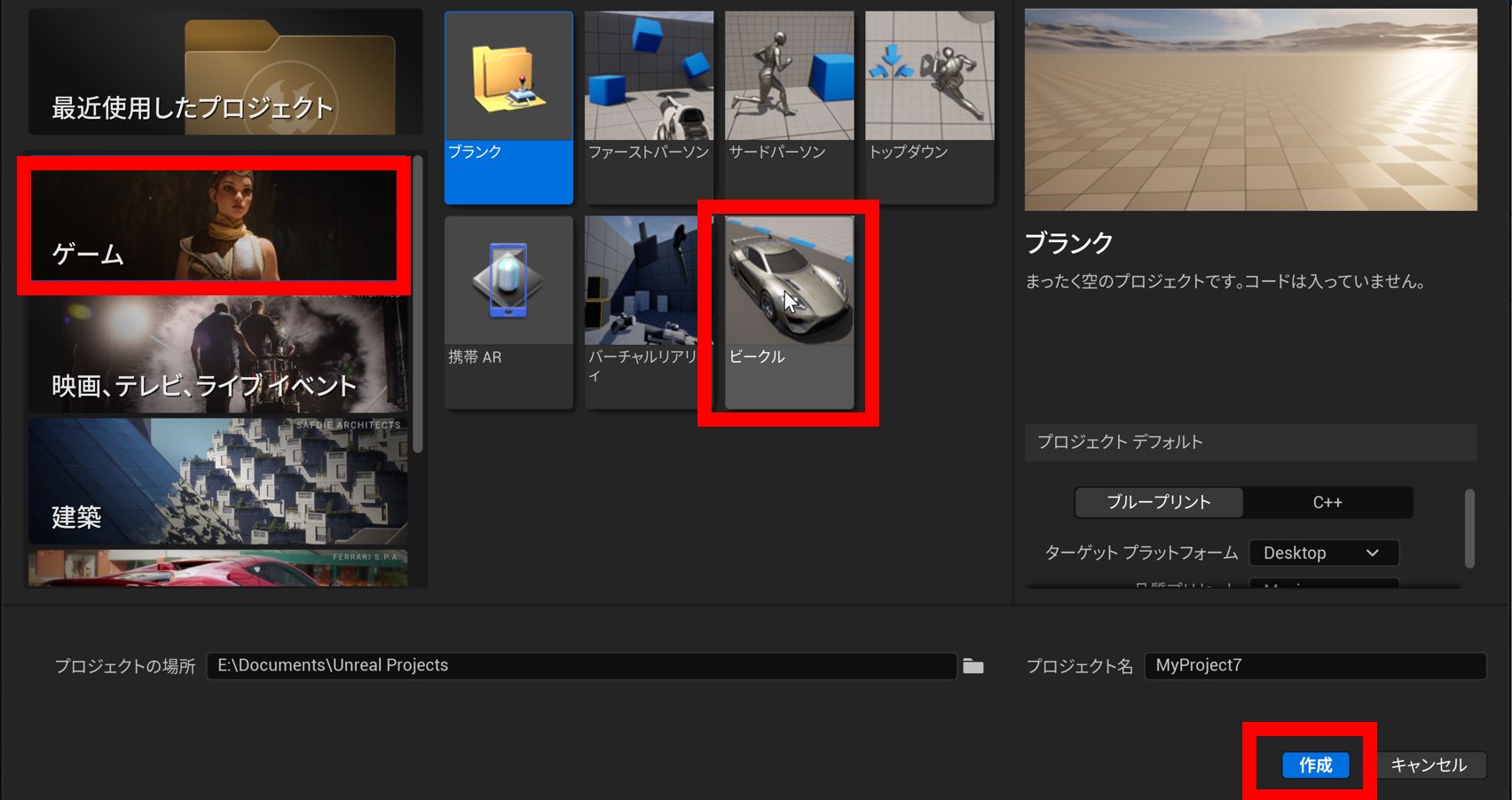Click the まったく空のプロジェクトです description
The width and height of the screenshot is (1512, 800).
1226,282
